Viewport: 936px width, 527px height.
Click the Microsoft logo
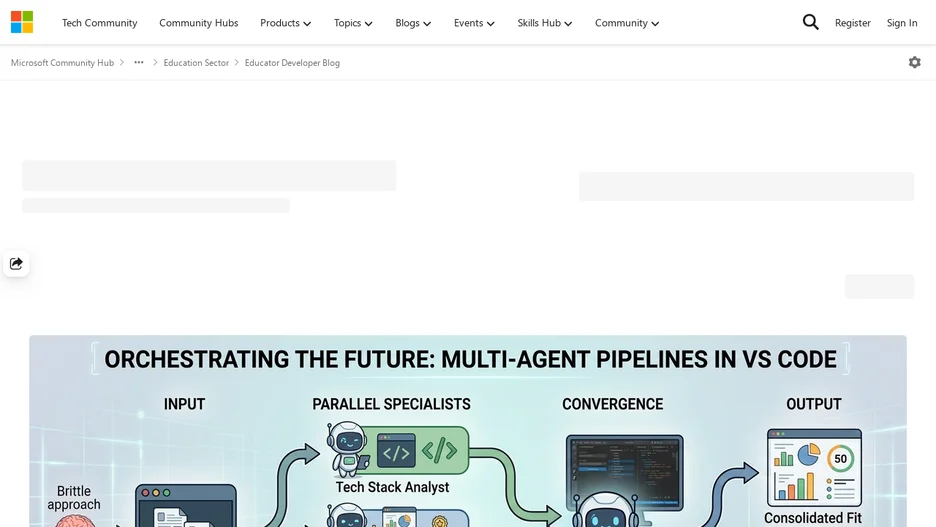point(22,22)
